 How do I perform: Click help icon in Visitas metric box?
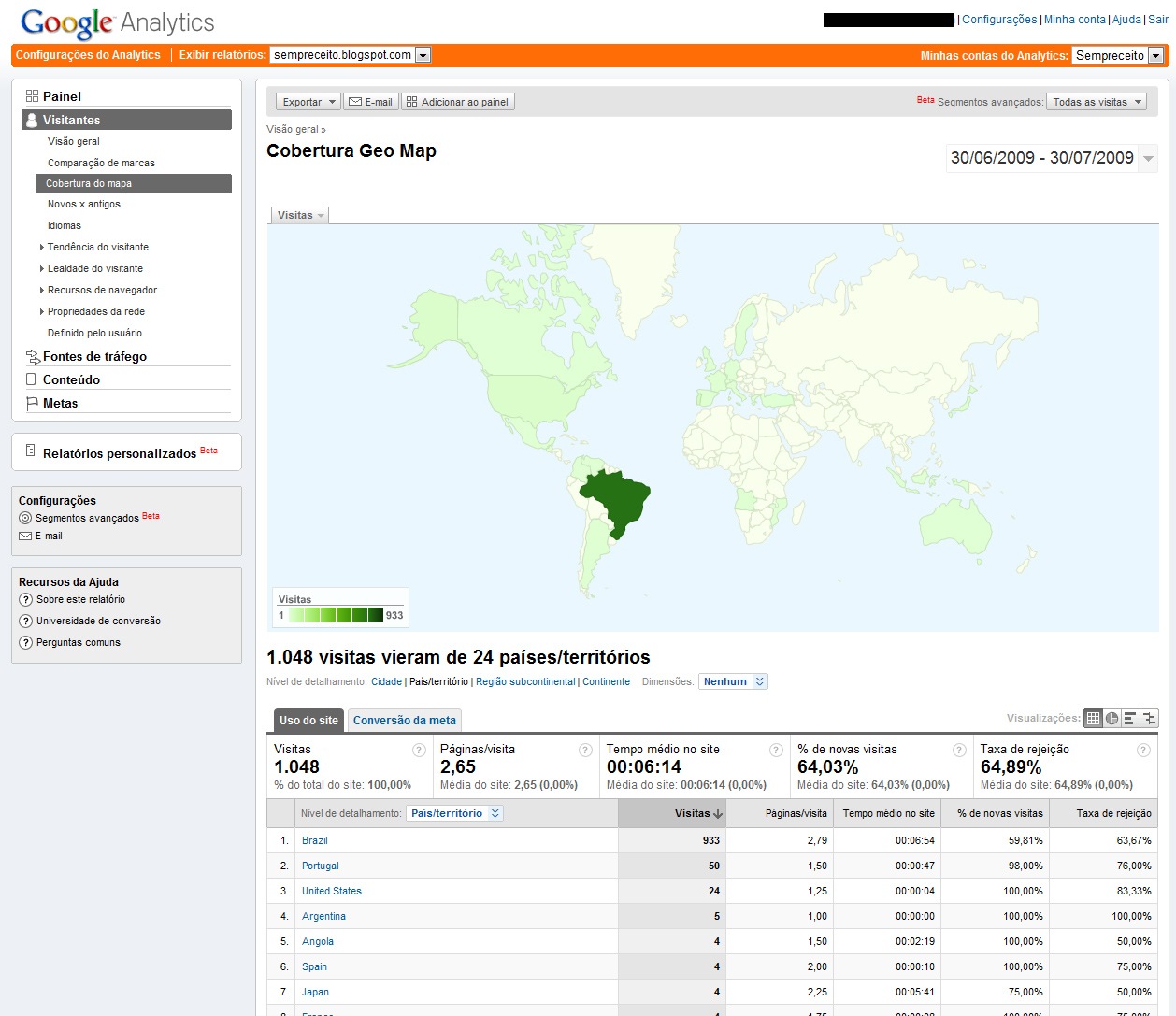coord(419,750)
